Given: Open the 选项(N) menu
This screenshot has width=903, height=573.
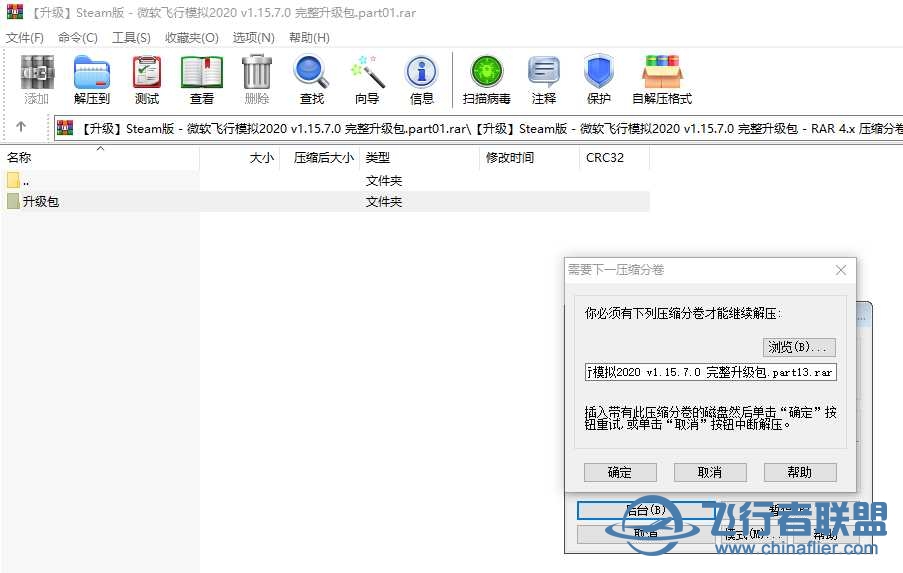Looking at the screenshot, I should (253, 37).
